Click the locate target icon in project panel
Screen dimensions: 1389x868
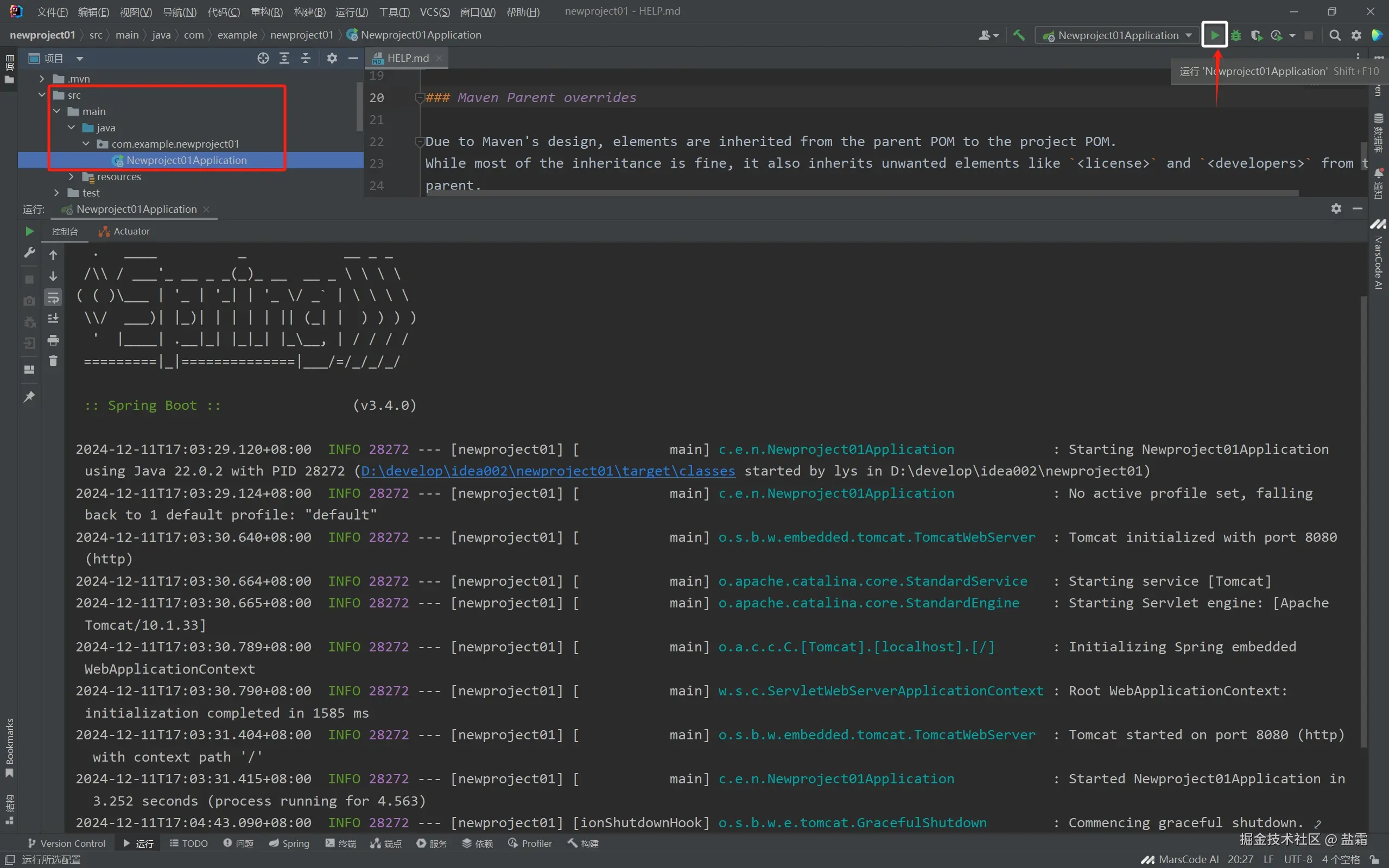(263, 58)
